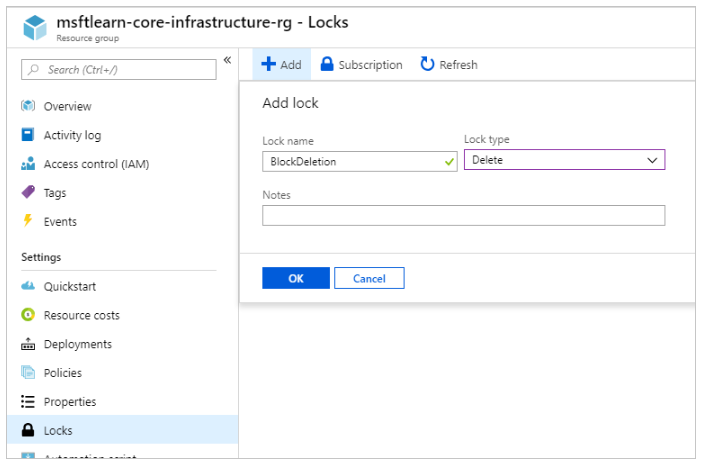703x469 pixels.
Task: Click the Refresh toolbar button label
Action: (x=458, y=65)
